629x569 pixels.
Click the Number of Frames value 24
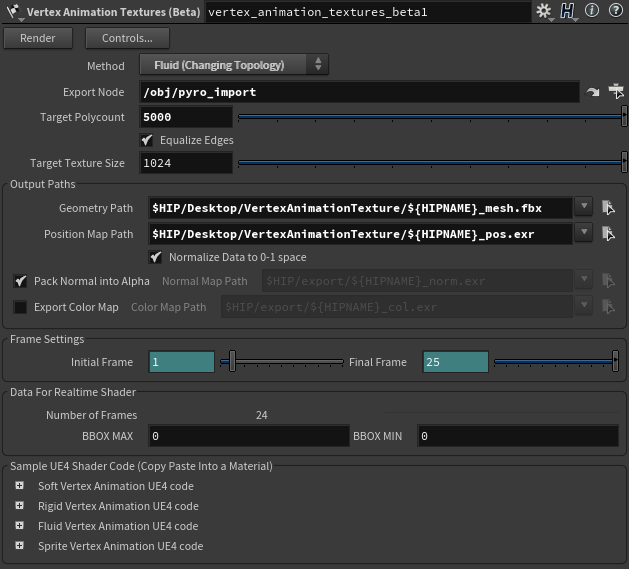tap(262, 415)
